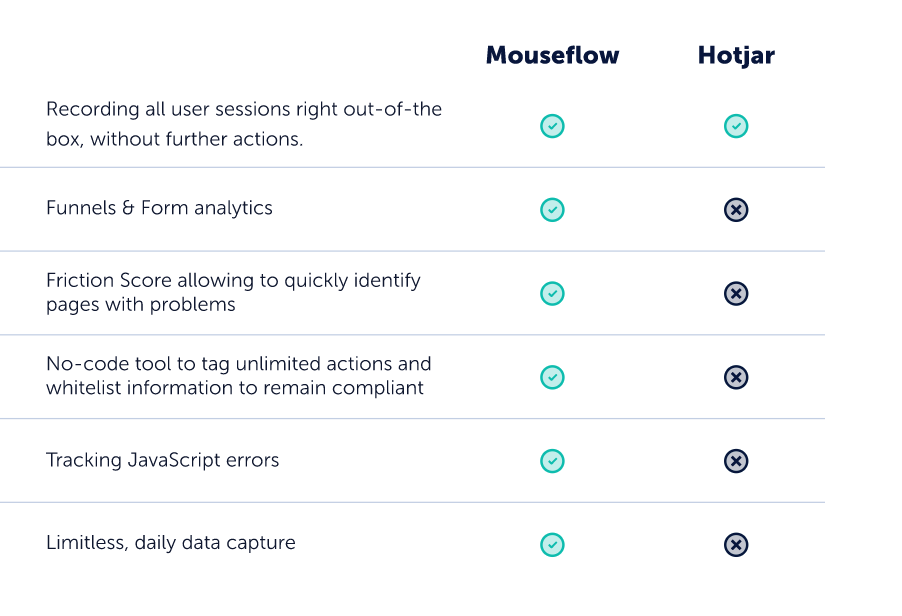Click the 'No-code tool to tag' feature text
Viewport: 902px width, 616px height.
(238, 376)
